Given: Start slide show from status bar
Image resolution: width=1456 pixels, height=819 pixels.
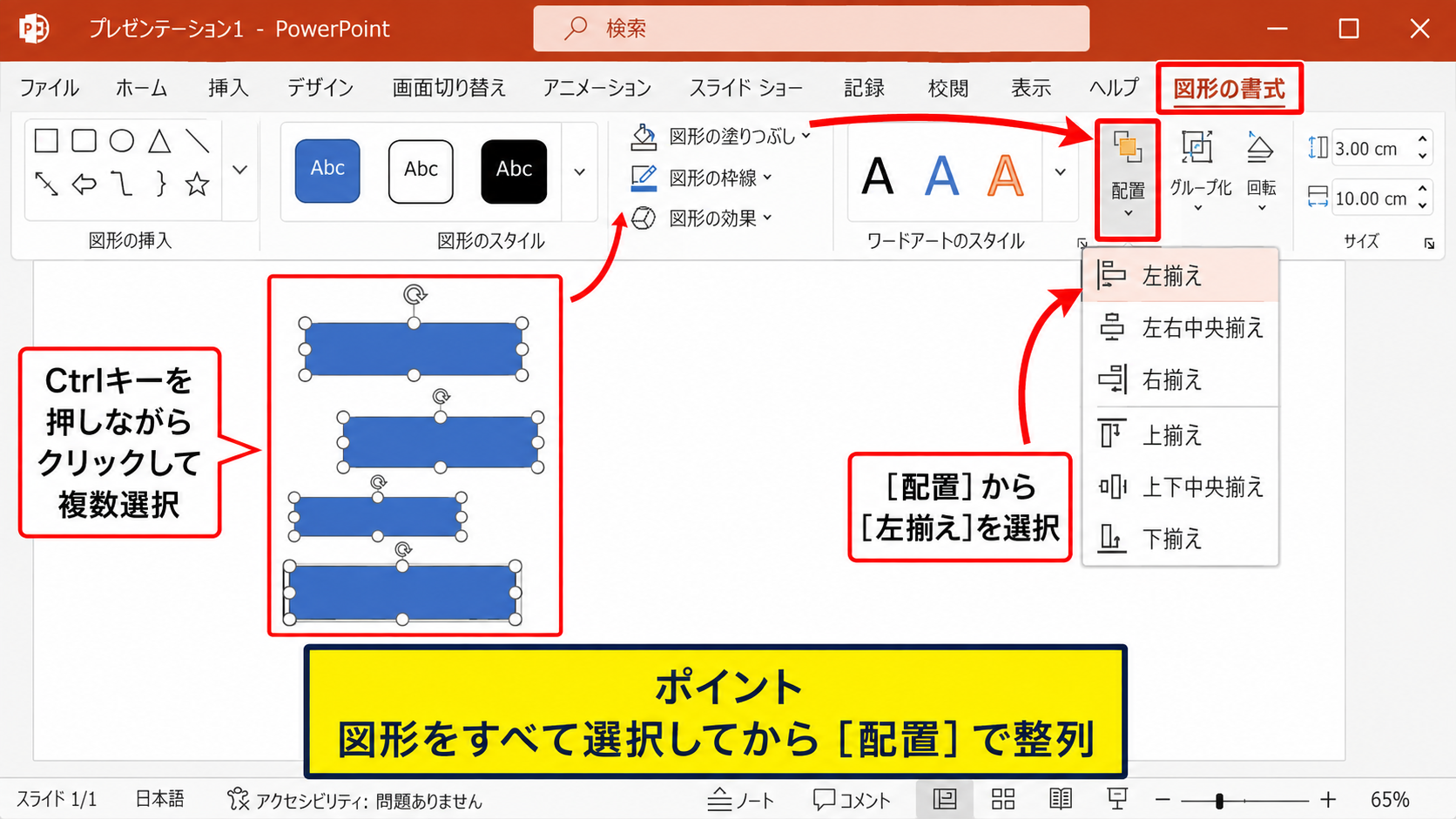Looking at the screenshot, I should point(1117,799).
